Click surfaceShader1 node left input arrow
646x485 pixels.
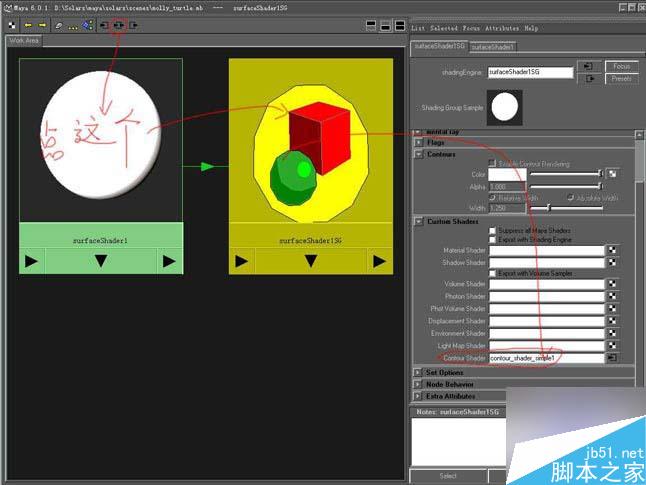coord(31,261)
